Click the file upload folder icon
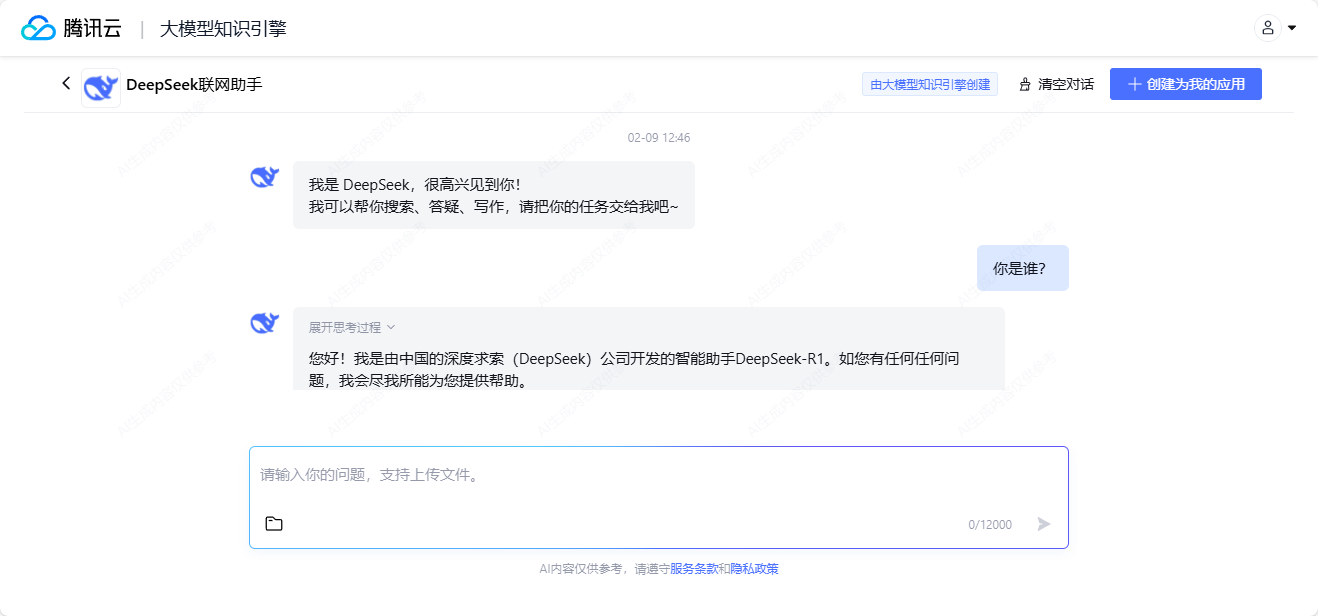1318x616 pixels. 274,523
